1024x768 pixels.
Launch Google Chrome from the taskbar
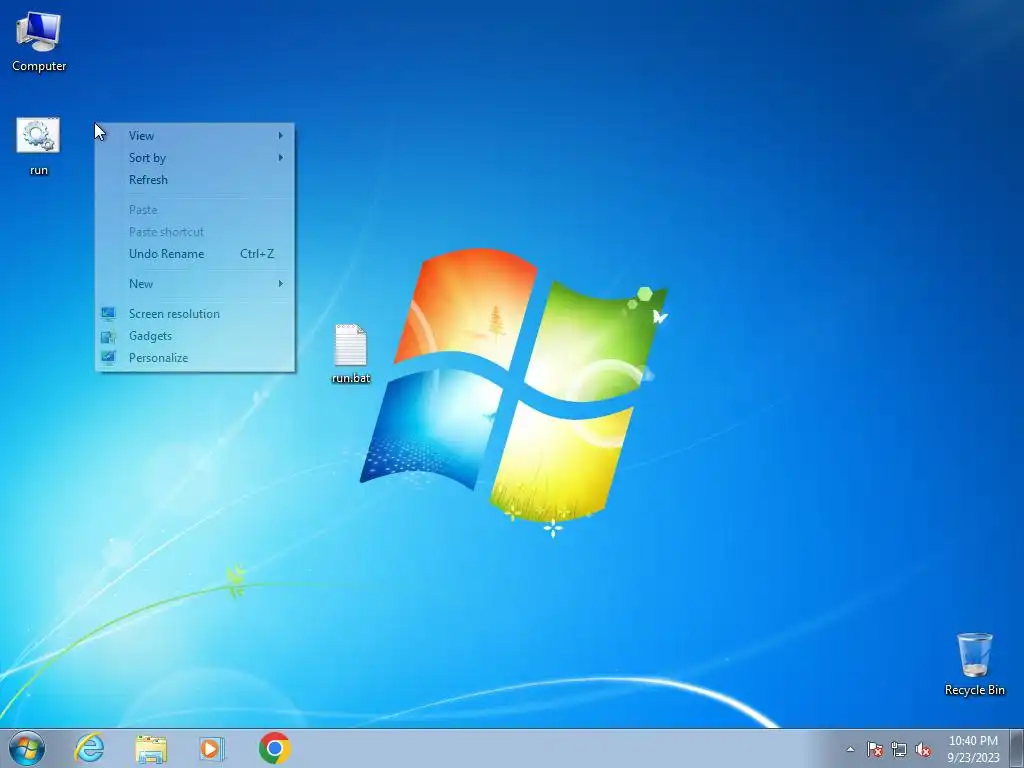coord(274,748)
